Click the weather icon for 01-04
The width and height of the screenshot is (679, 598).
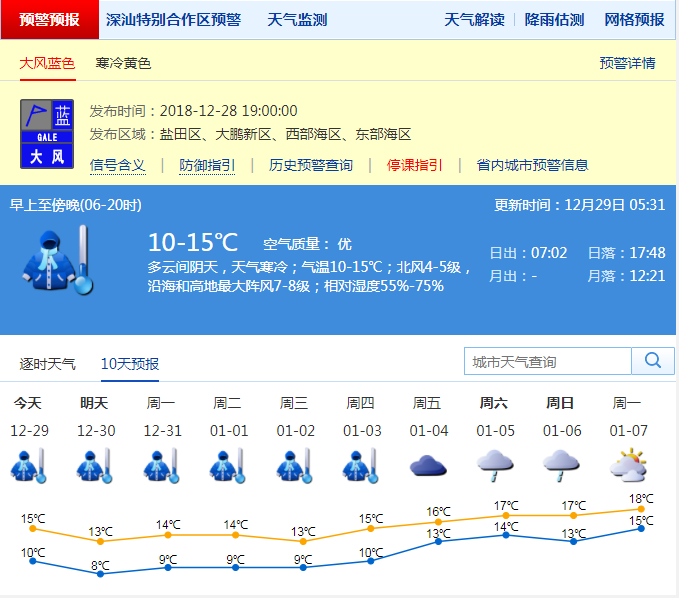tap(428, 465)
